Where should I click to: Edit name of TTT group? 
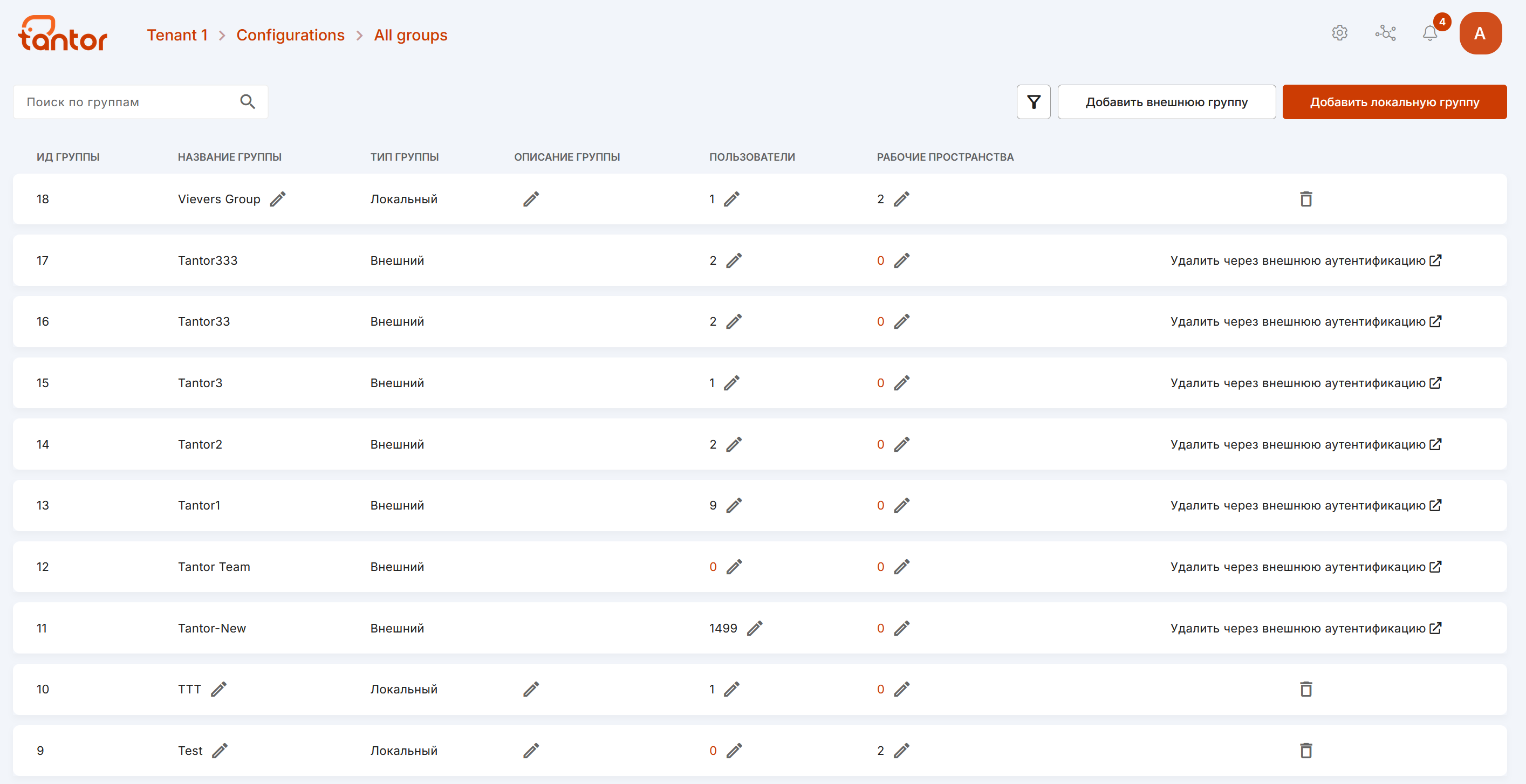pos(218,689)
